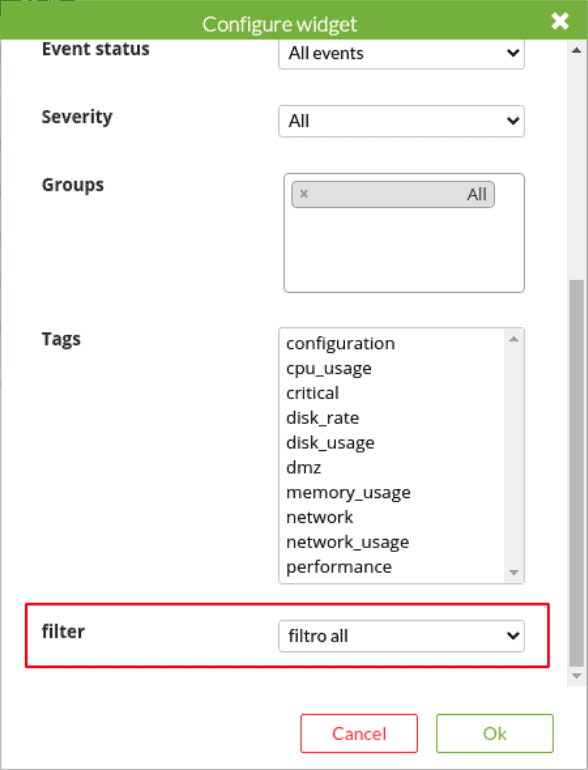Remove the All group tag
The image size is (588, 770).
point(304,193)
